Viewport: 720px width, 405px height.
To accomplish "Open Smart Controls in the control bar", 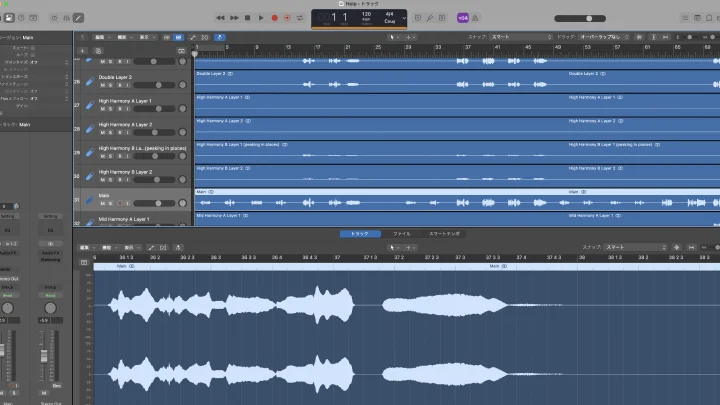I will pyautogui.click(x=55, y=18).
